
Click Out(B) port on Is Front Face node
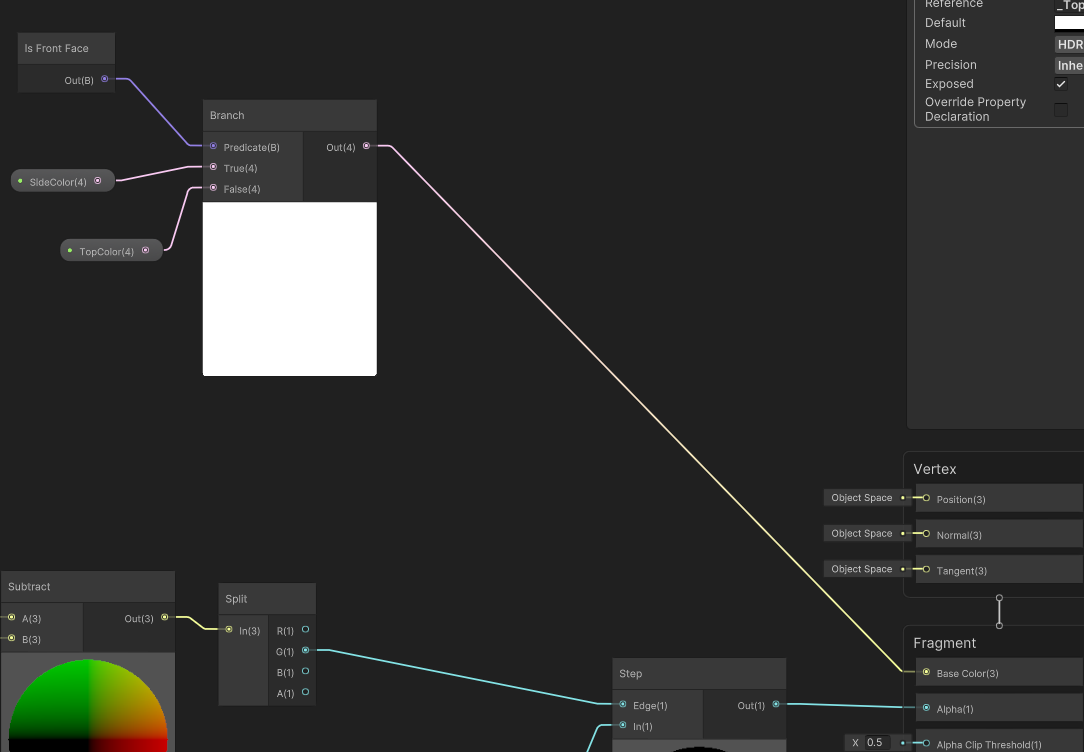(x=104, y=79)
